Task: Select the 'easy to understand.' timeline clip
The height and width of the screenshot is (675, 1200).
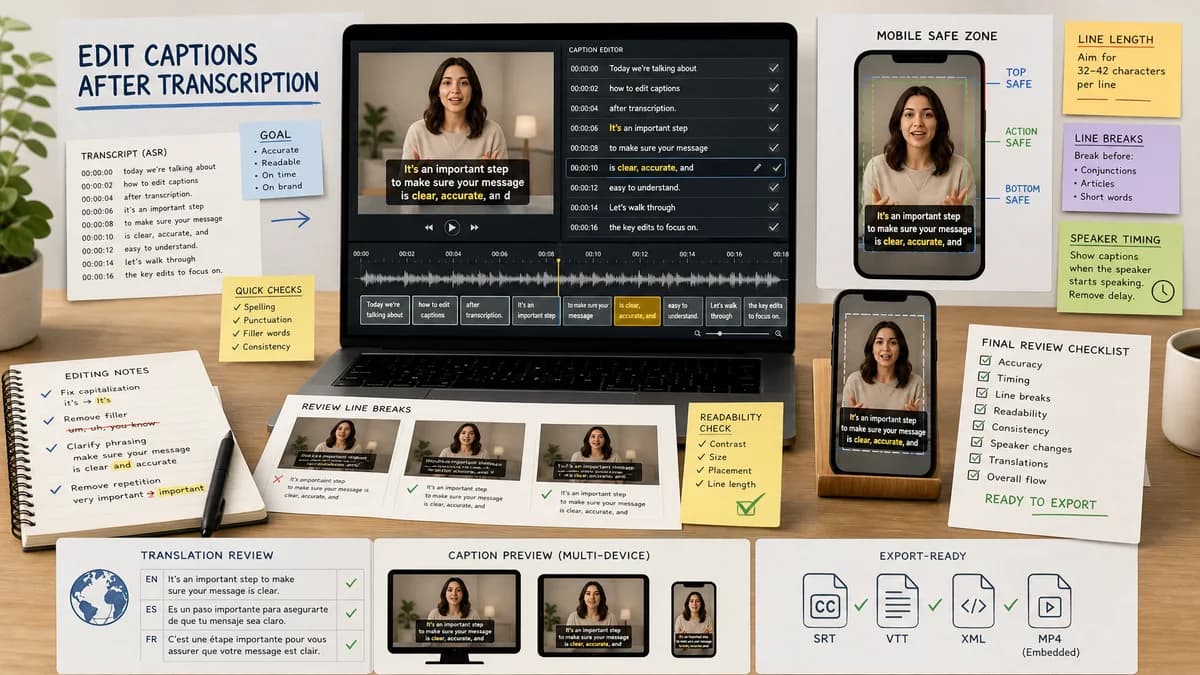Action: pos(683,310)
